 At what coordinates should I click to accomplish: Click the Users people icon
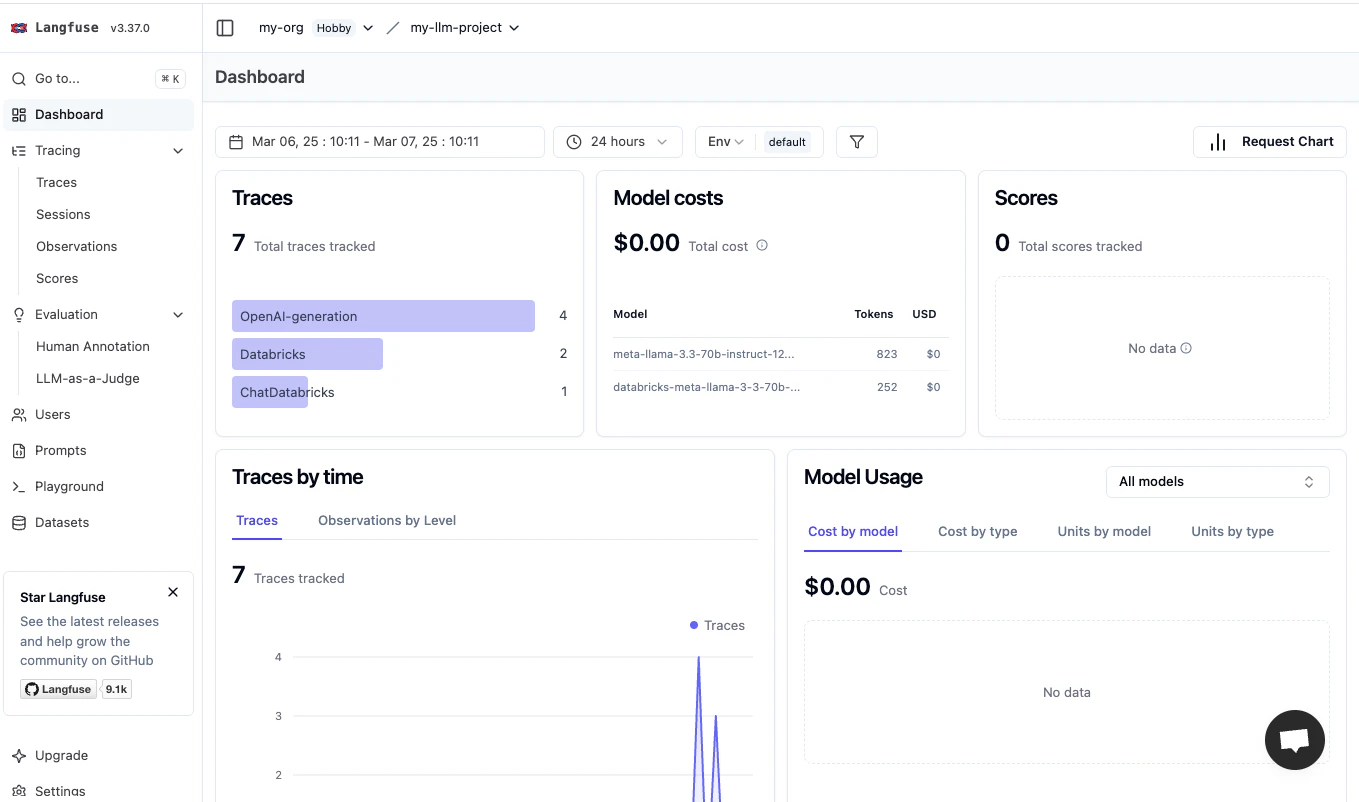click(x=19, y=415)
